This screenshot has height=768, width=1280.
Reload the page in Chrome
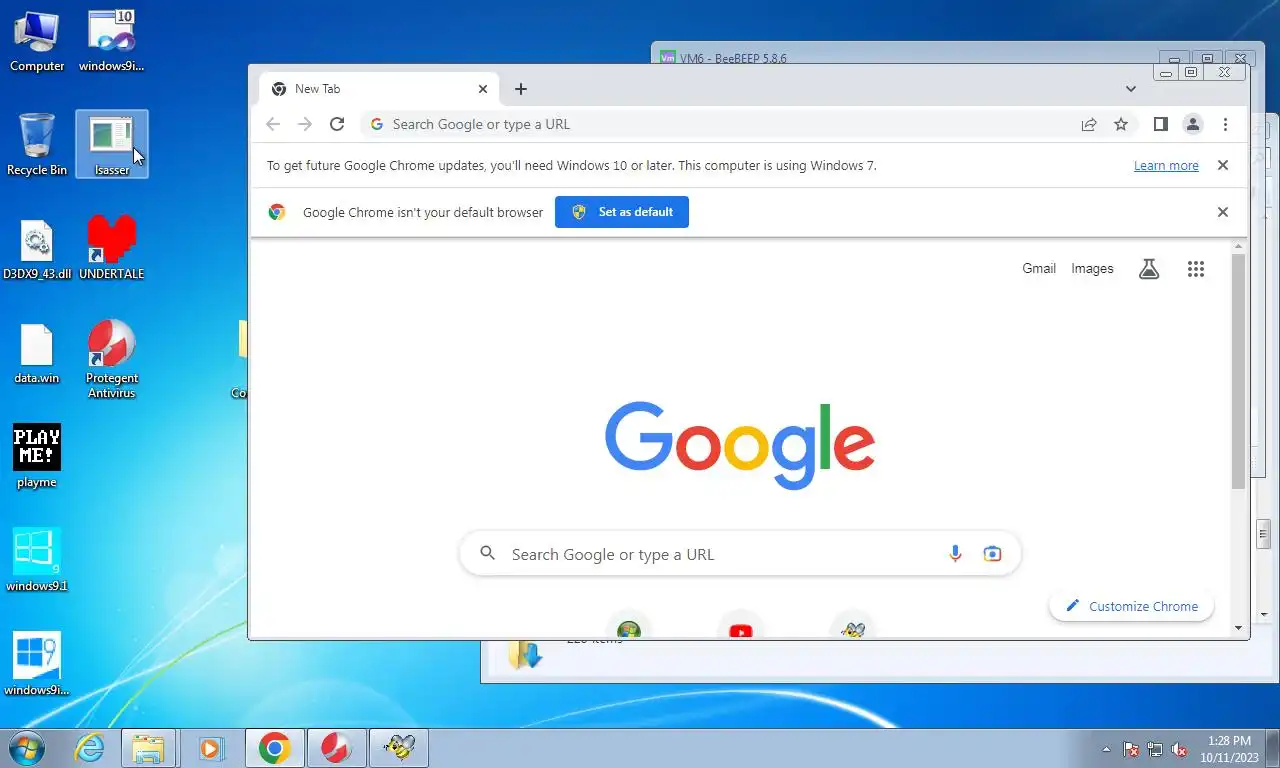pyautogui.click(x=337, y=124)
